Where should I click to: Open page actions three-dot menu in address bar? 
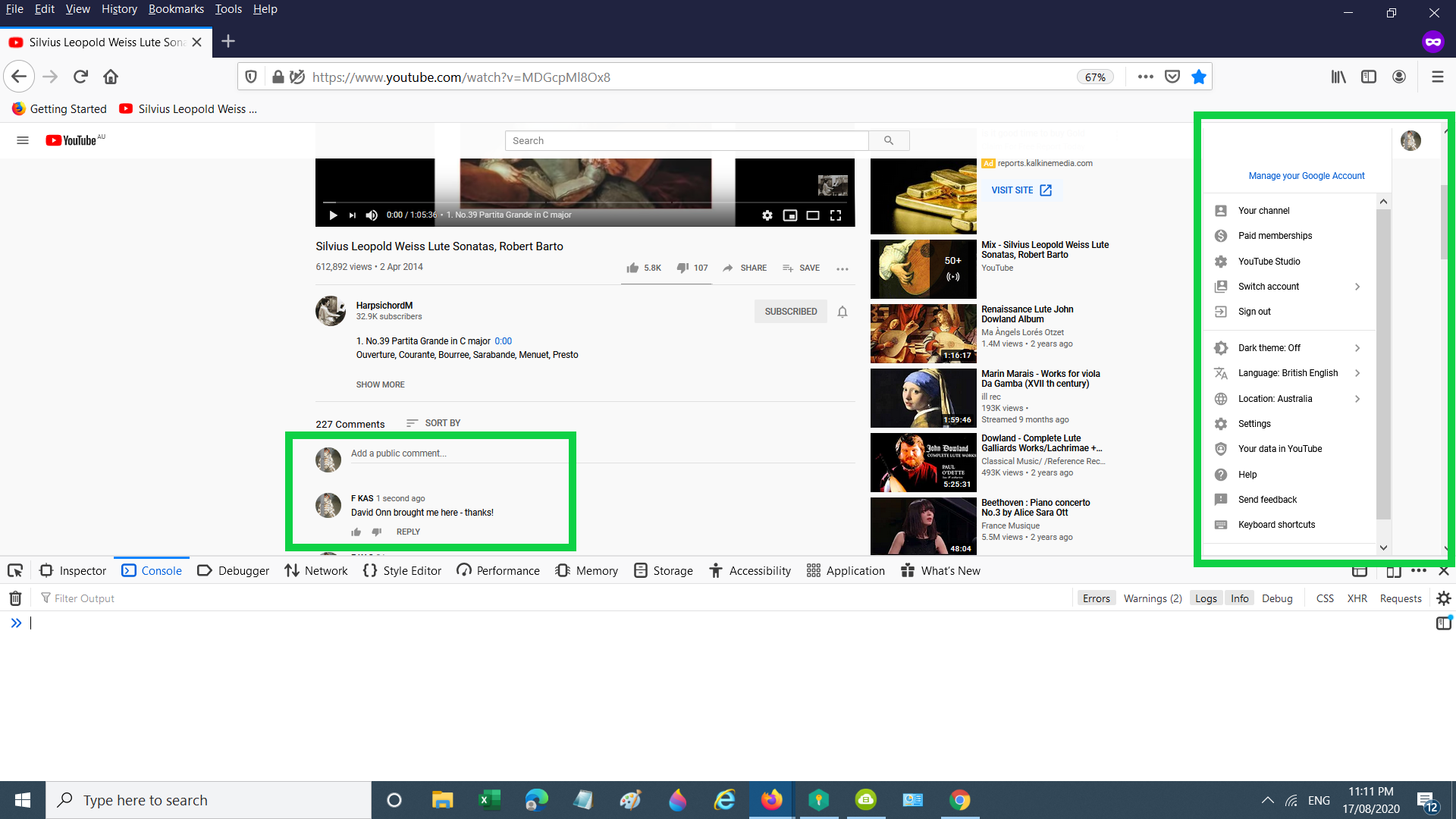click(1145, 77)
